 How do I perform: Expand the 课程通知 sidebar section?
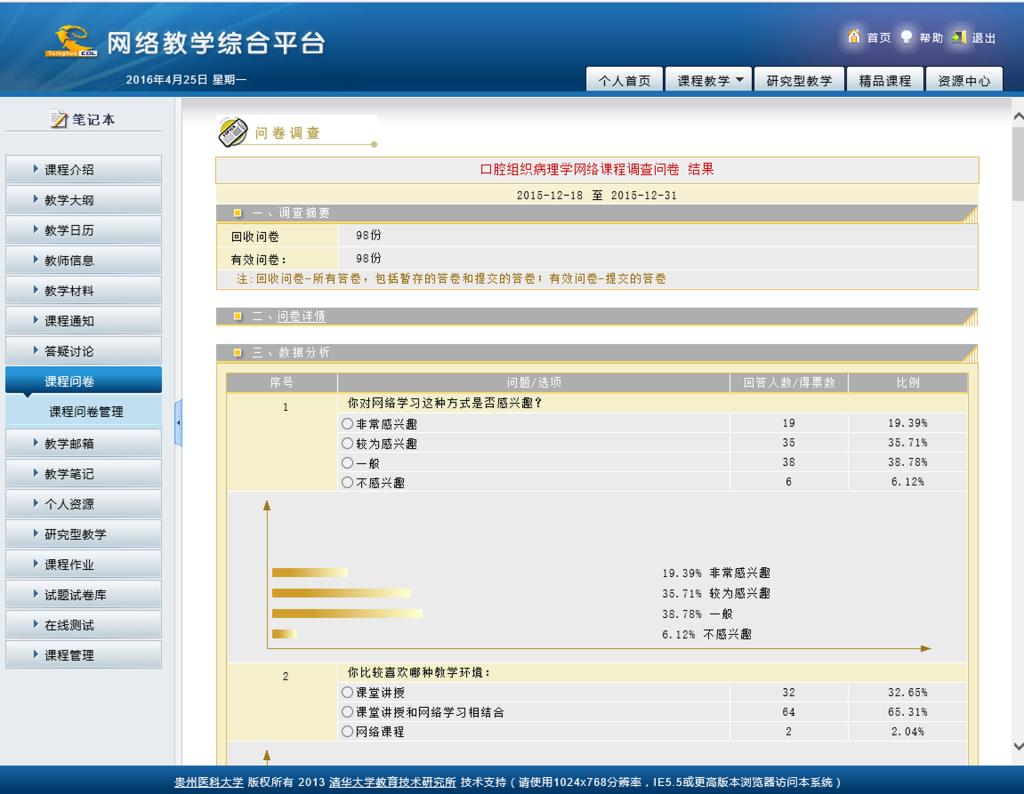pos(84,321)
